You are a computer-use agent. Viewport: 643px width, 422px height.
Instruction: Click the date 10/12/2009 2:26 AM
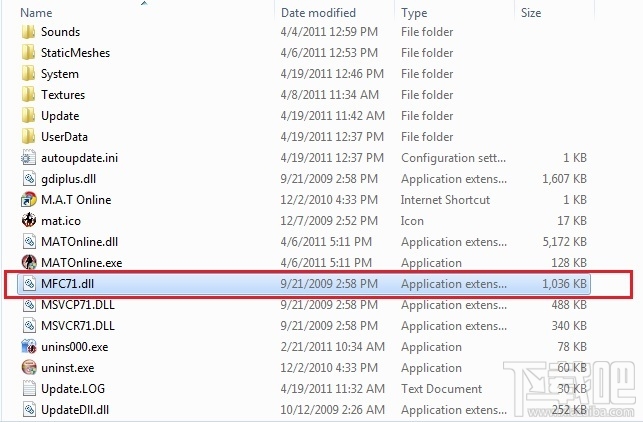point(333,409)
